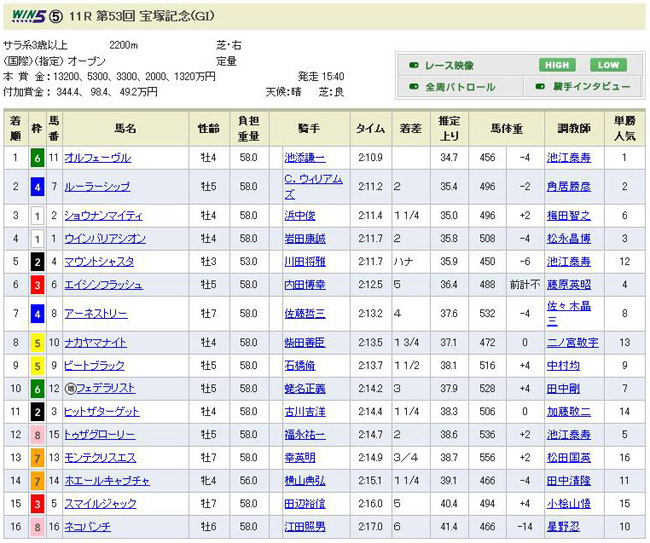The height and width of the screenshot is (543, 650).
Task: Click the green icon beside レース映像
Action: click(413, 65)
